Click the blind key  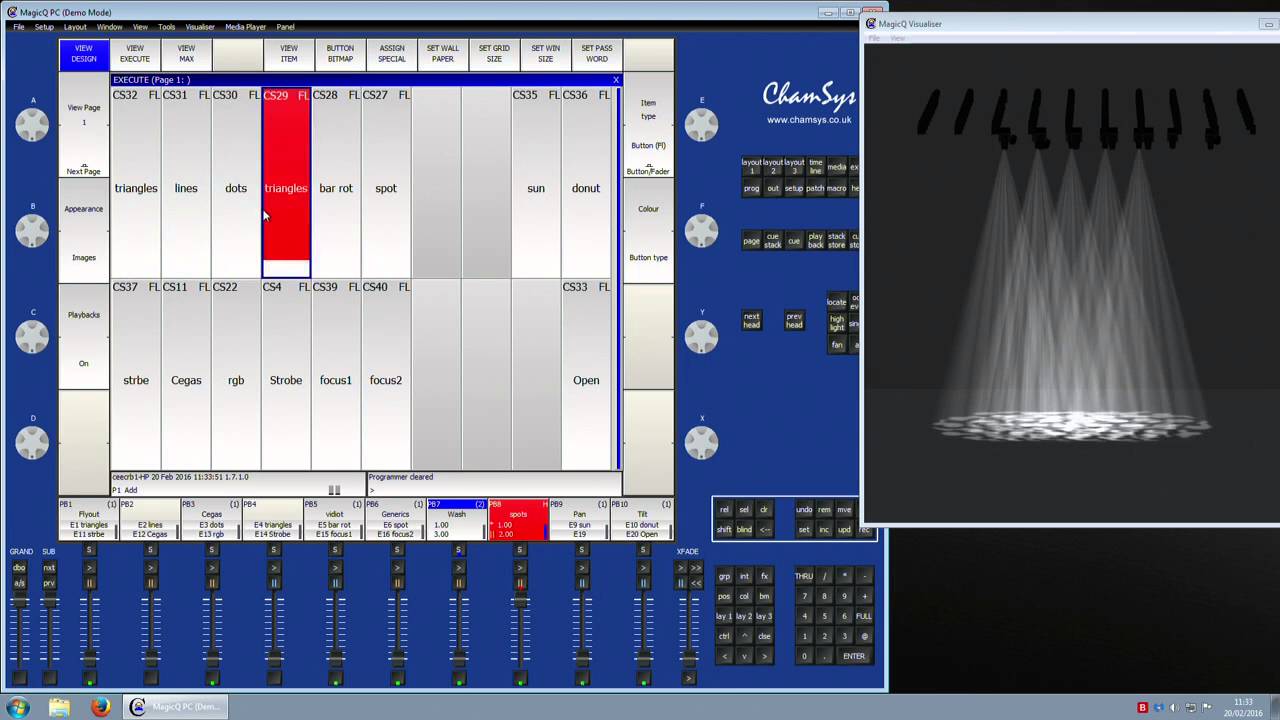click(744, 530)
